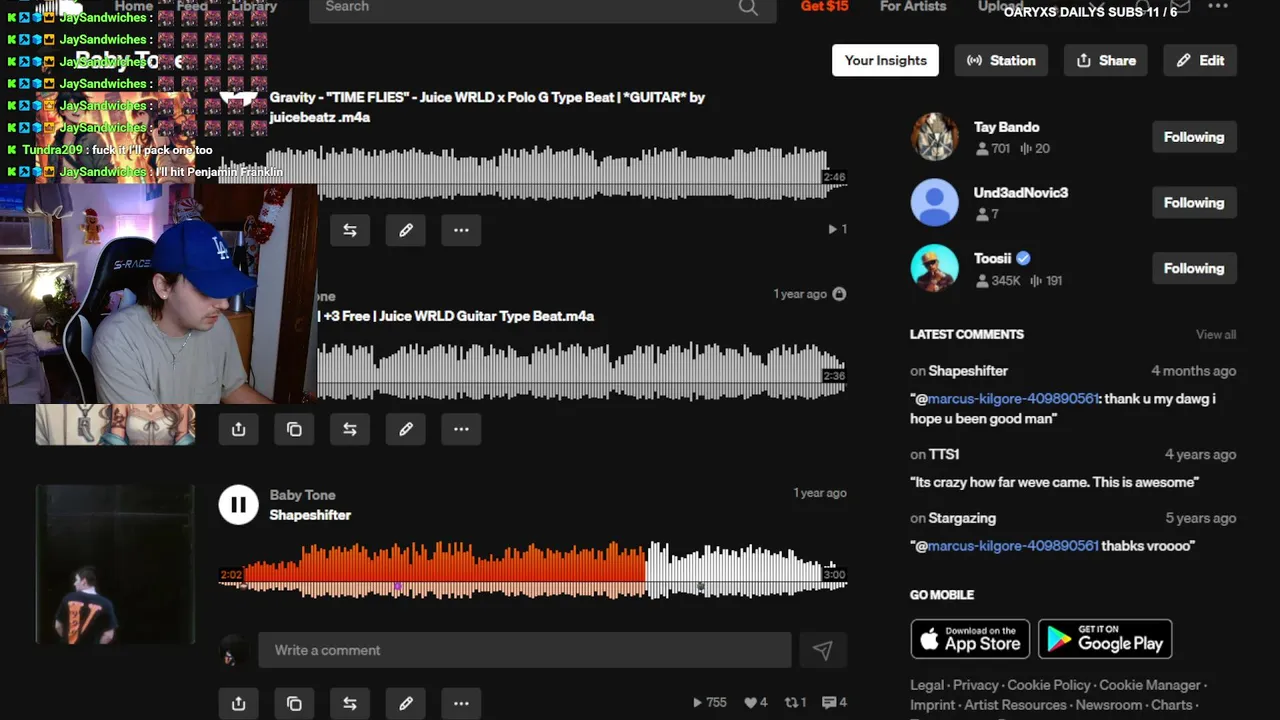Unfollow Toosii via Following button
The image size is (1280, 720).
[x=1194, y=268]
